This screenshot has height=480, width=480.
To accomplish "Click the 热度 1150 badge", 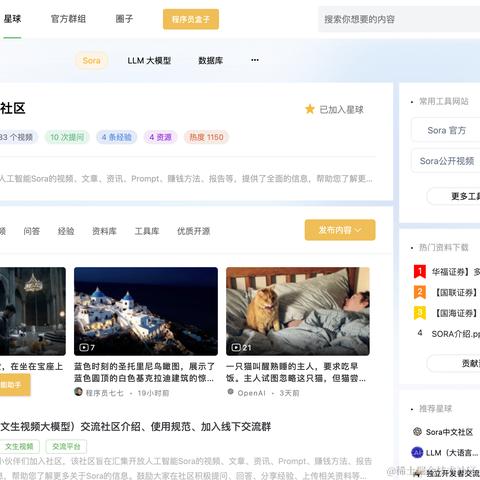I will point(206,137).
